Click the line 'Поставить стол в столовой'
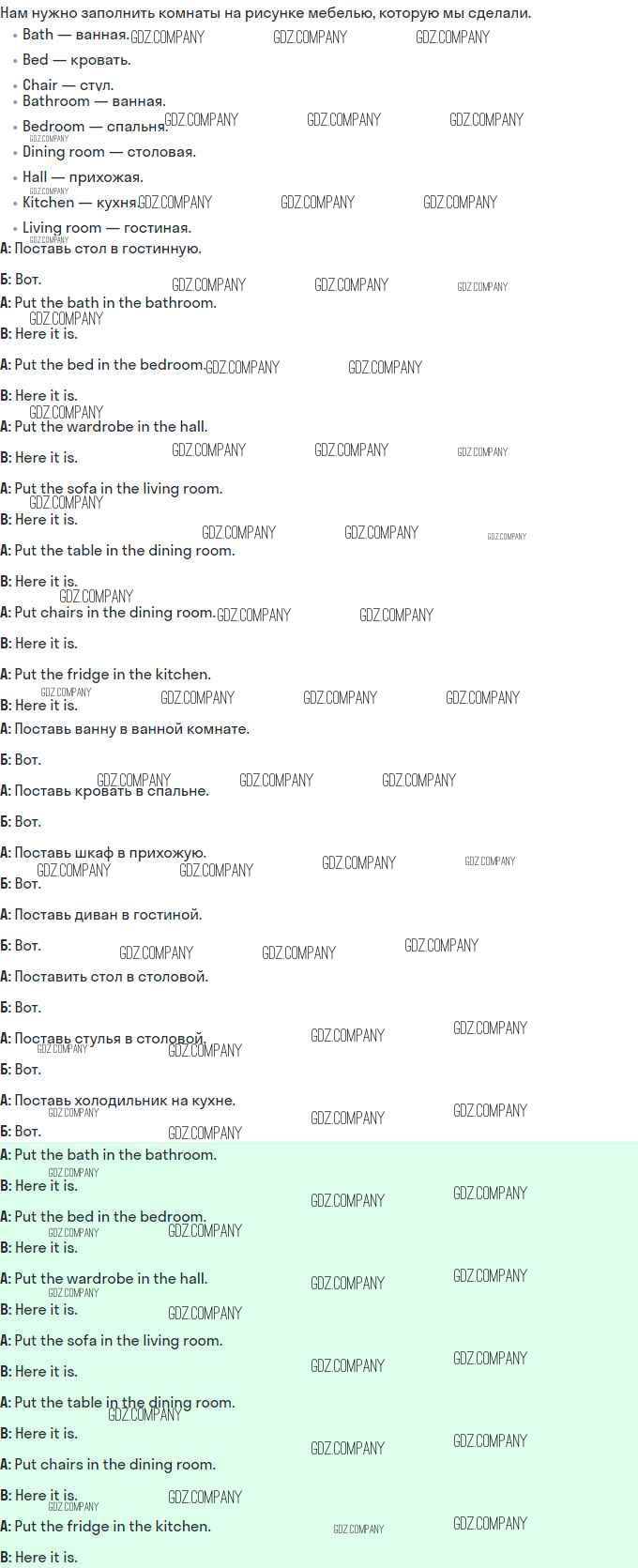 coord(104,977)
